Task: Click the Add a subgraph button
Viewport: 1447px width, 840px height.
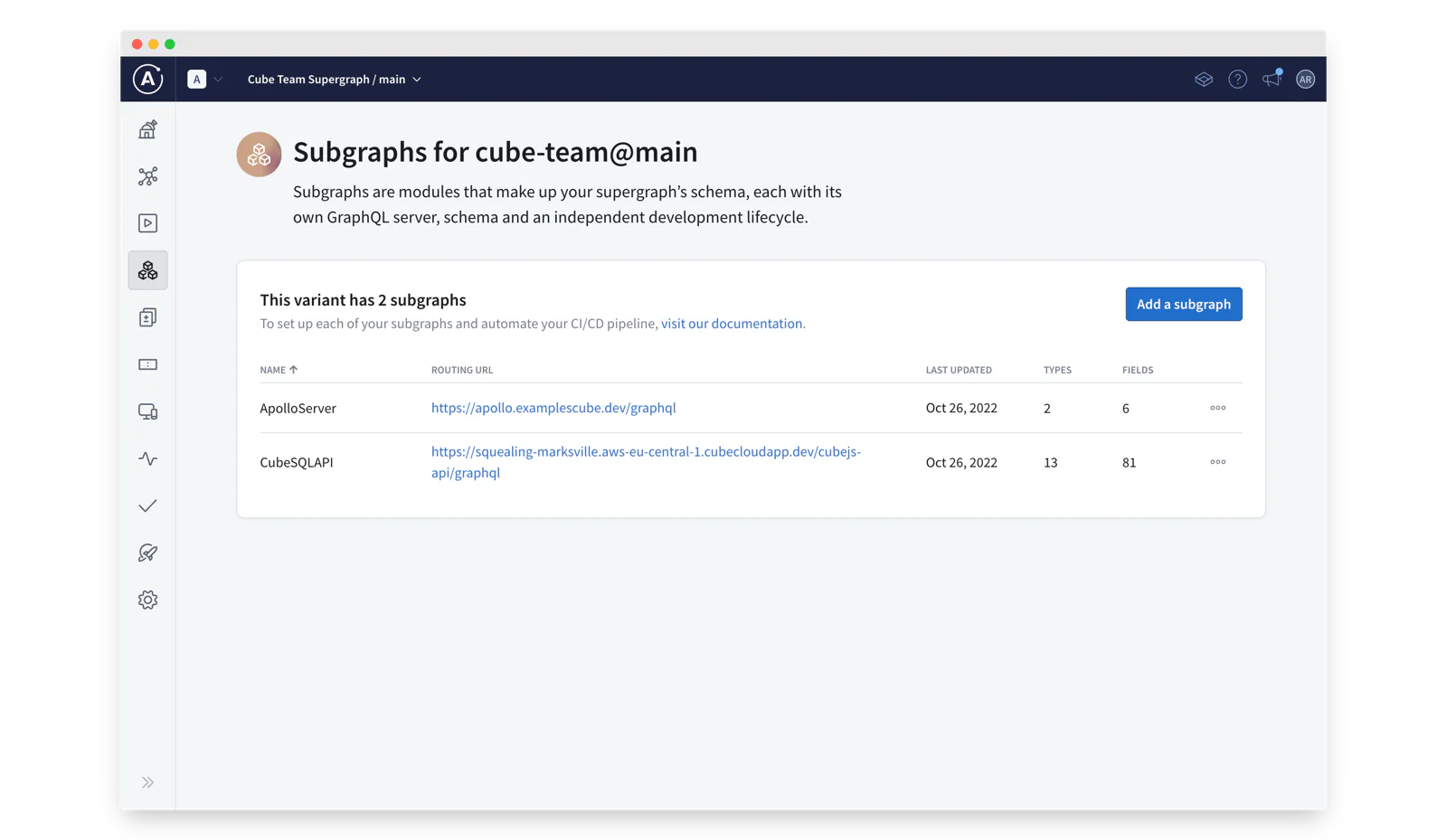Action: coord(1183,304)
